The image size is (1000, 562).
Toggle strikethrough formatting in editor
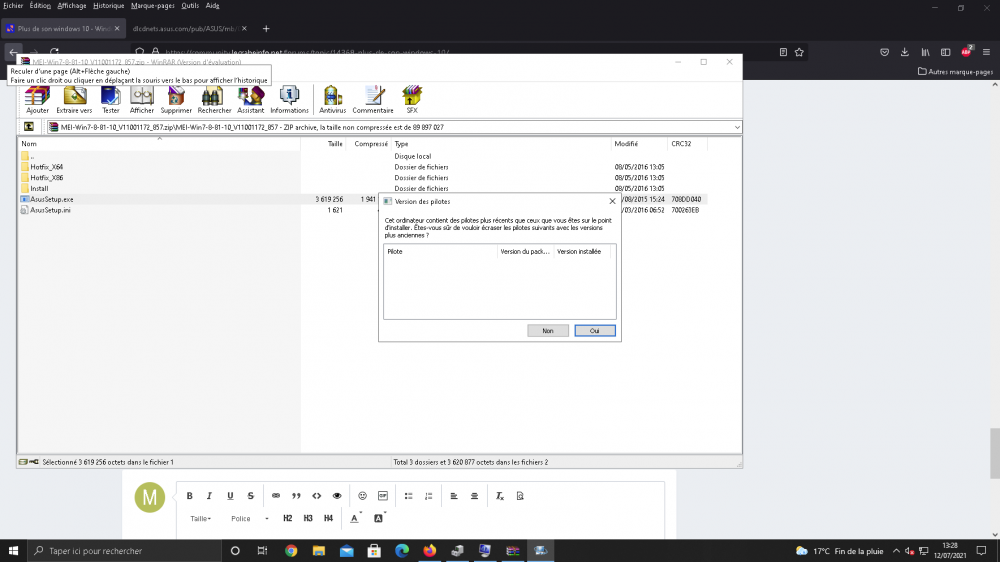pos(249,496)
